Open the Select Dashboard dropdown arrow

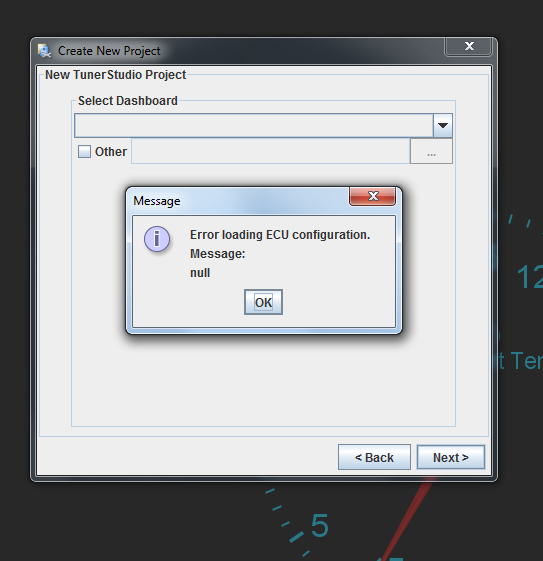(x=443, y=126)
